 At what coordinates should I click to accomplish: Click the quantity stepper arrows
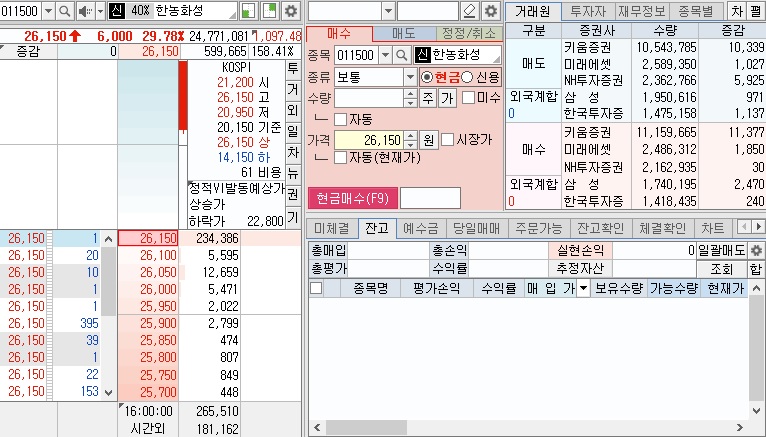tap(410, 98)
